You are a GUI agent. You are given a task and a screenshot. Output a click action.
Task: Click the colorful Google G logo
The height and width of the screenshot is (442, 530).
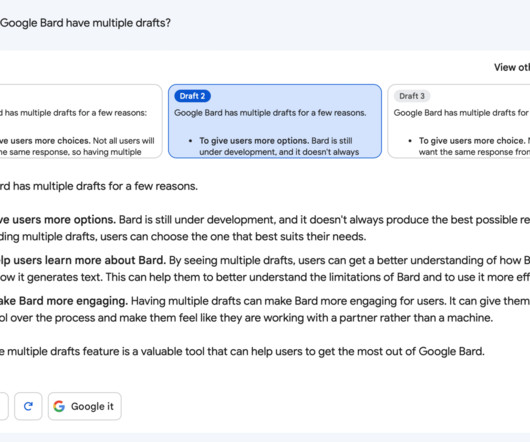point(59,406)
